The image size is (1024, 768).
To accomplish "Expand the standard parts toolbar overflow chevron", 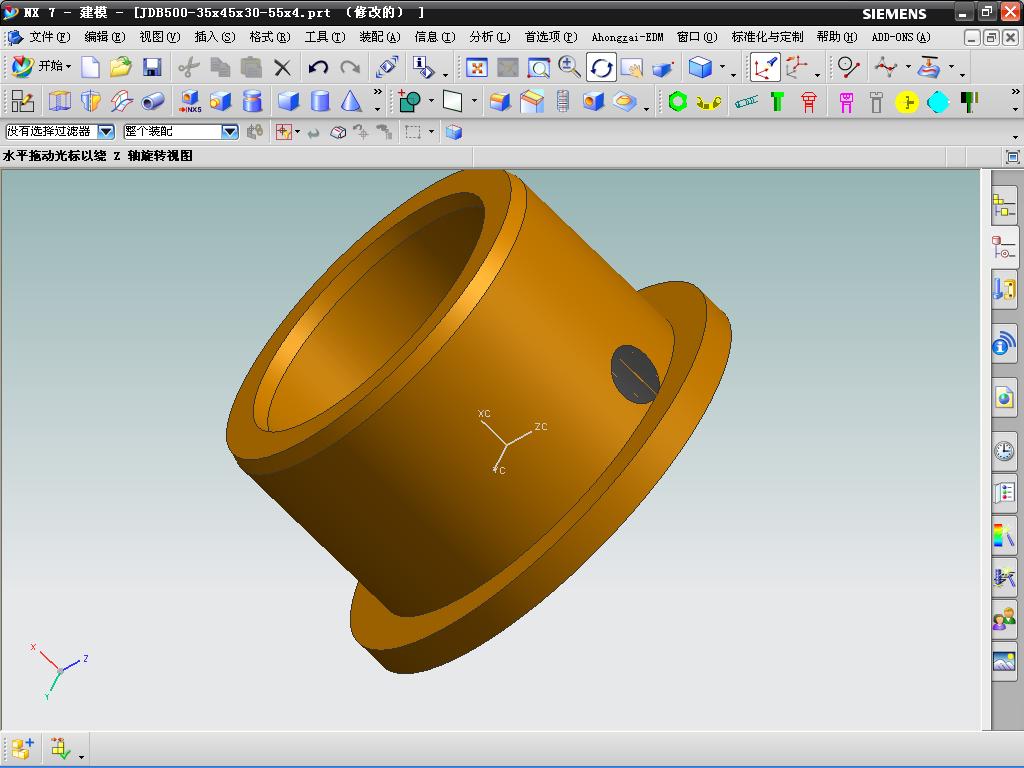I will pos(1016,92).
